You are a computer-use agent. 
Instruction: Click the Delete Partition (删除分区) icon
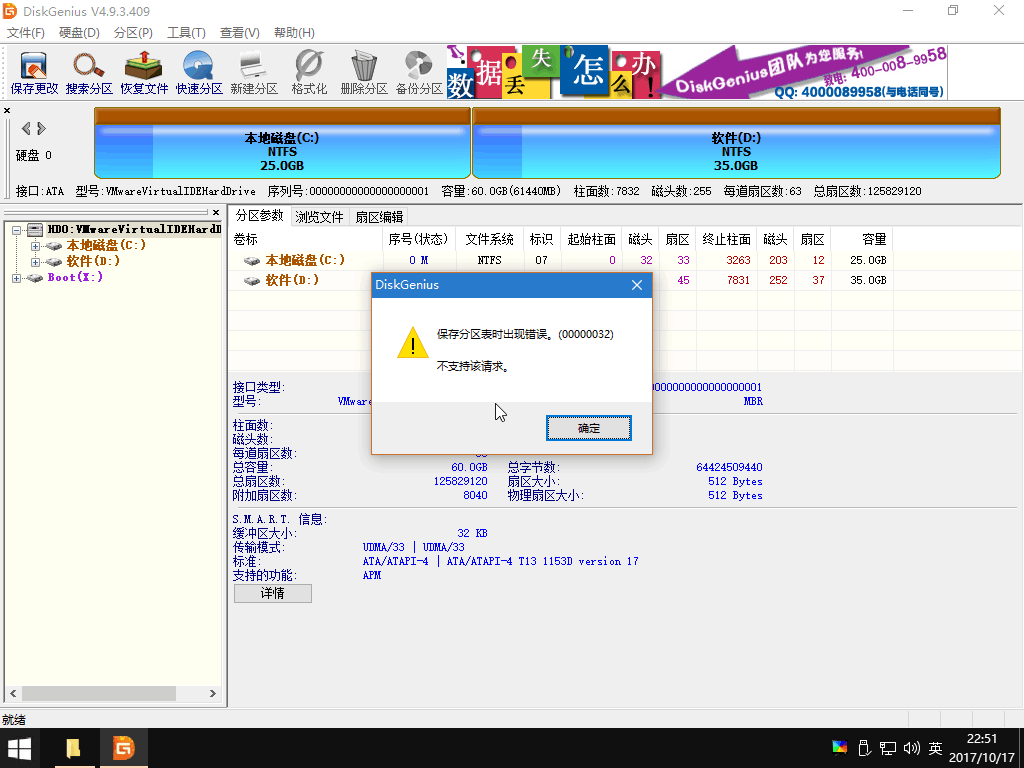[364, 72]
